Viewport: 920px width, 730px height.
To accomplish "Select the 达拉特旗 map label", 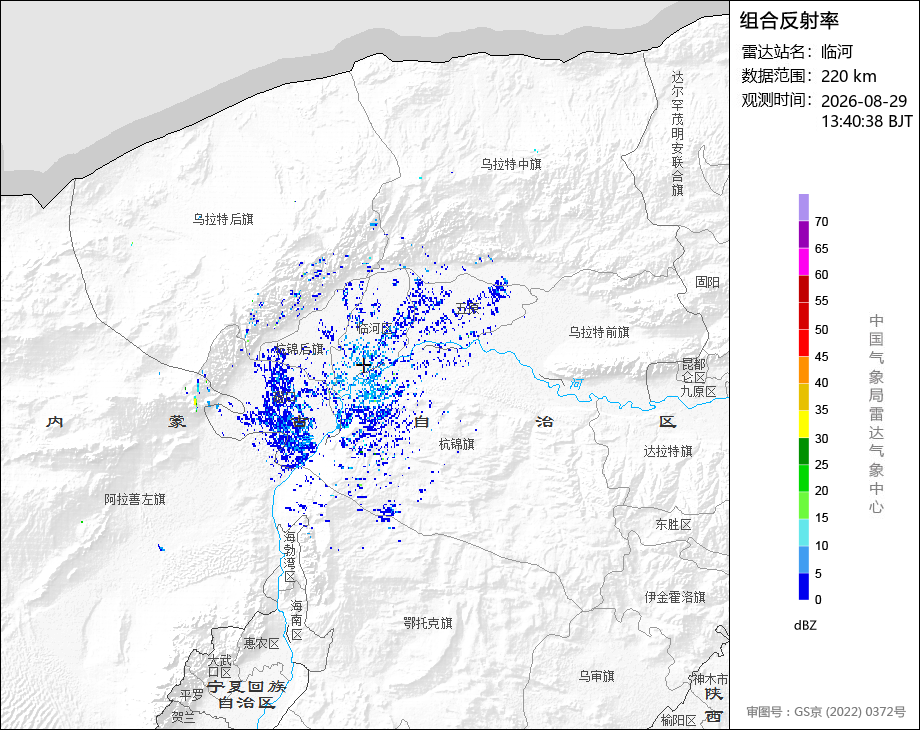I will coord(668,451).
